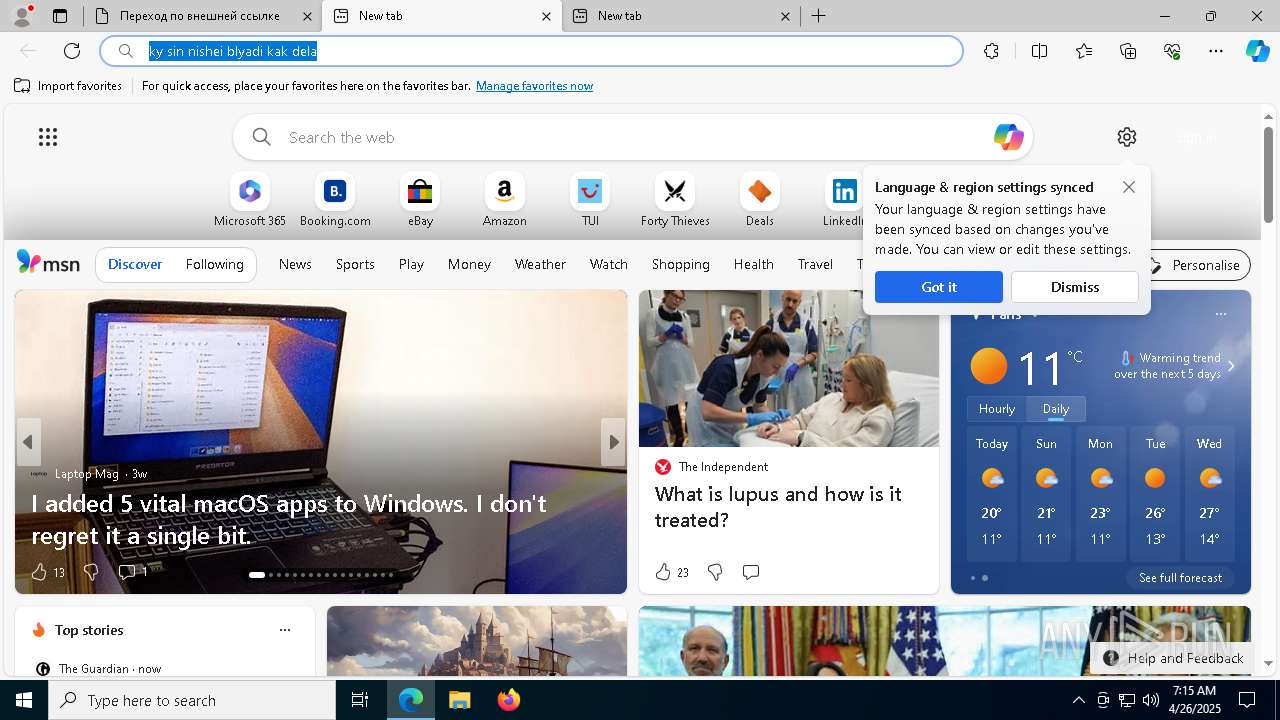
Task: Open Edge Settings and more menu
Action: tap(1216, 51)
